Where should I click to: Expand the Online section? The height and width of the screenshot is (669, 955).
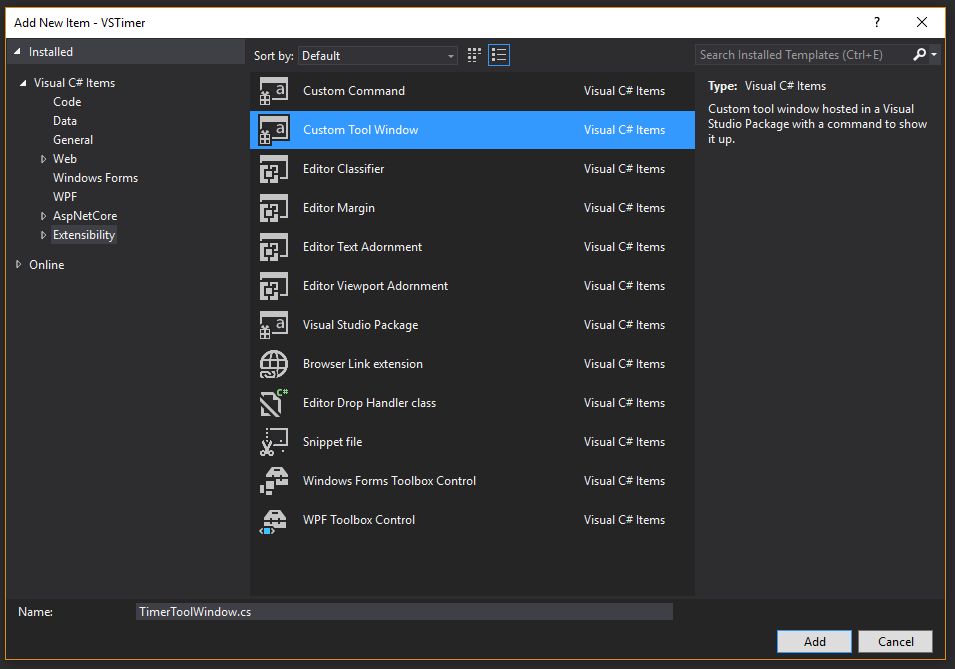tap(18, 264)
